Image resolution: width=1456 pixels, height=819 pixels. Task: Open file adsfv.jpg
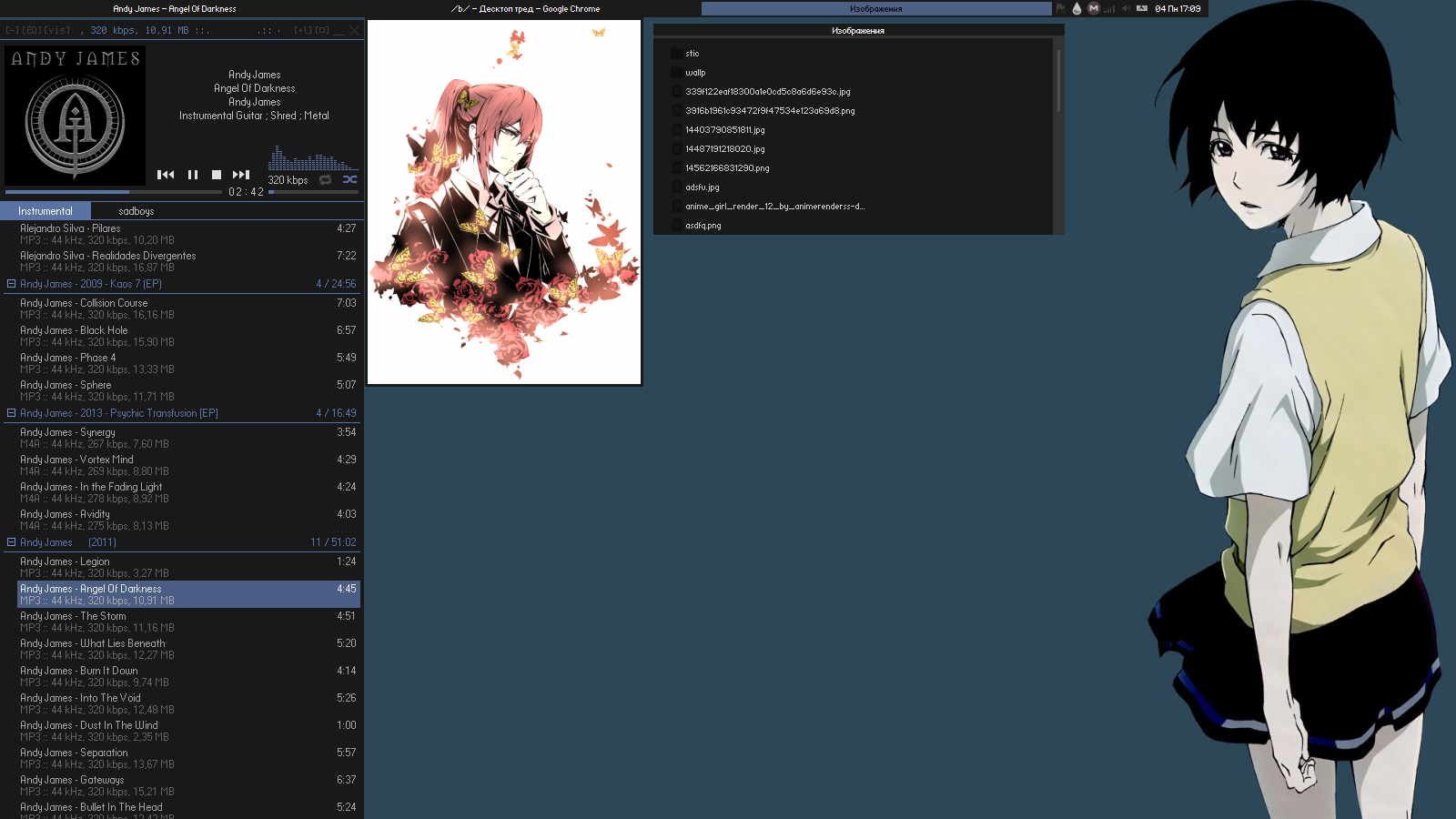pos(703,187)
